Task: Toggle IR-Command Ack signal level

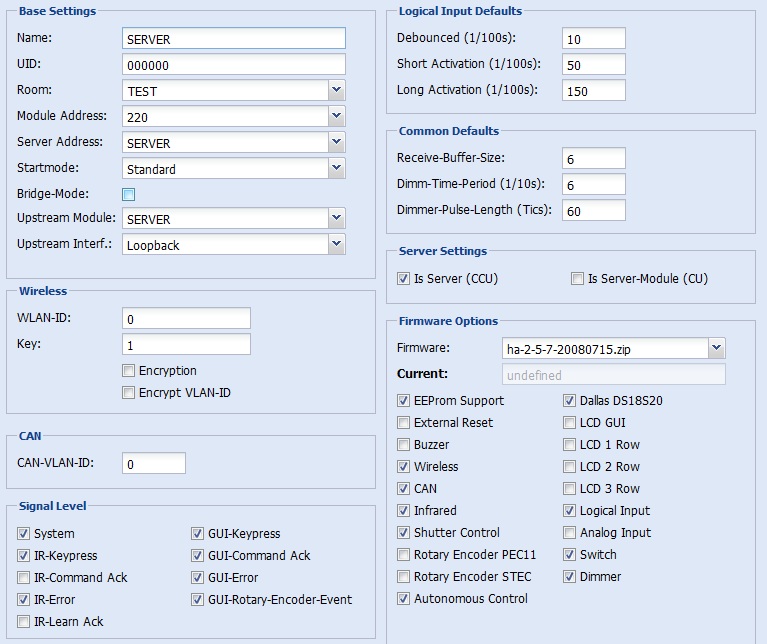Action: click(x=23, y=577)
